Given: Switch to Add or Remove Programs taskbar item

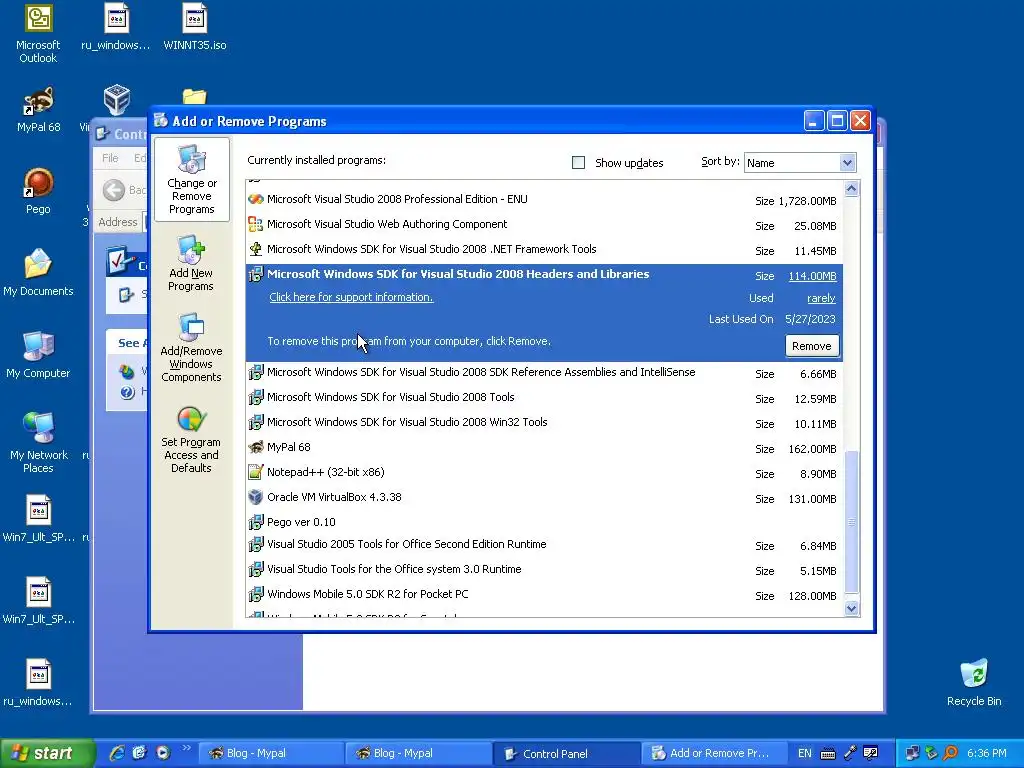Looking at the screenshot, I should [713, 753].
